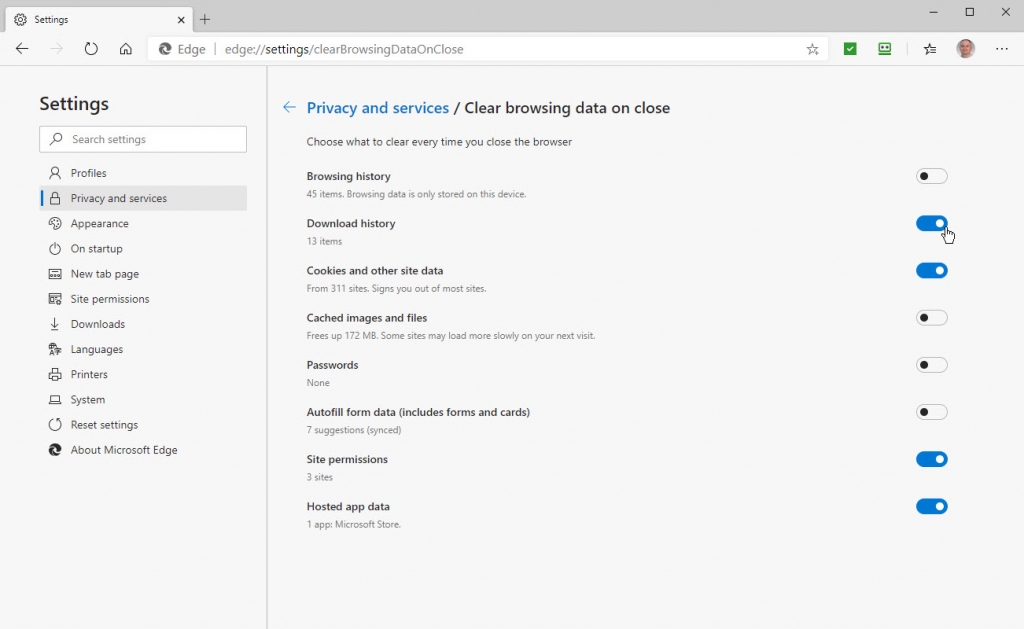Click the Search settings input box
This screenshot has height=629, width=1024.
(x=142, y=139)
